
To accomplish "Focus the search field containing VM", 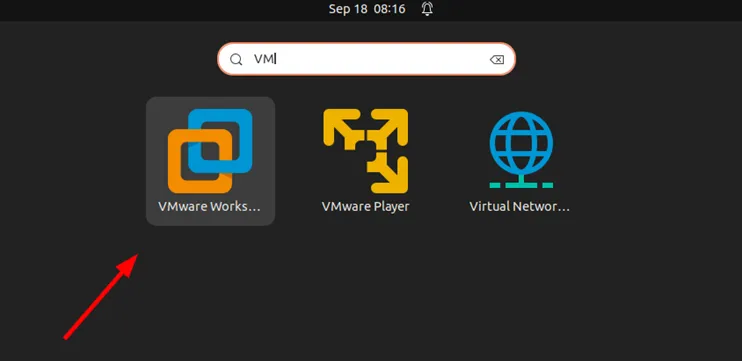I will pyautogui.click(x=366, y=59).
